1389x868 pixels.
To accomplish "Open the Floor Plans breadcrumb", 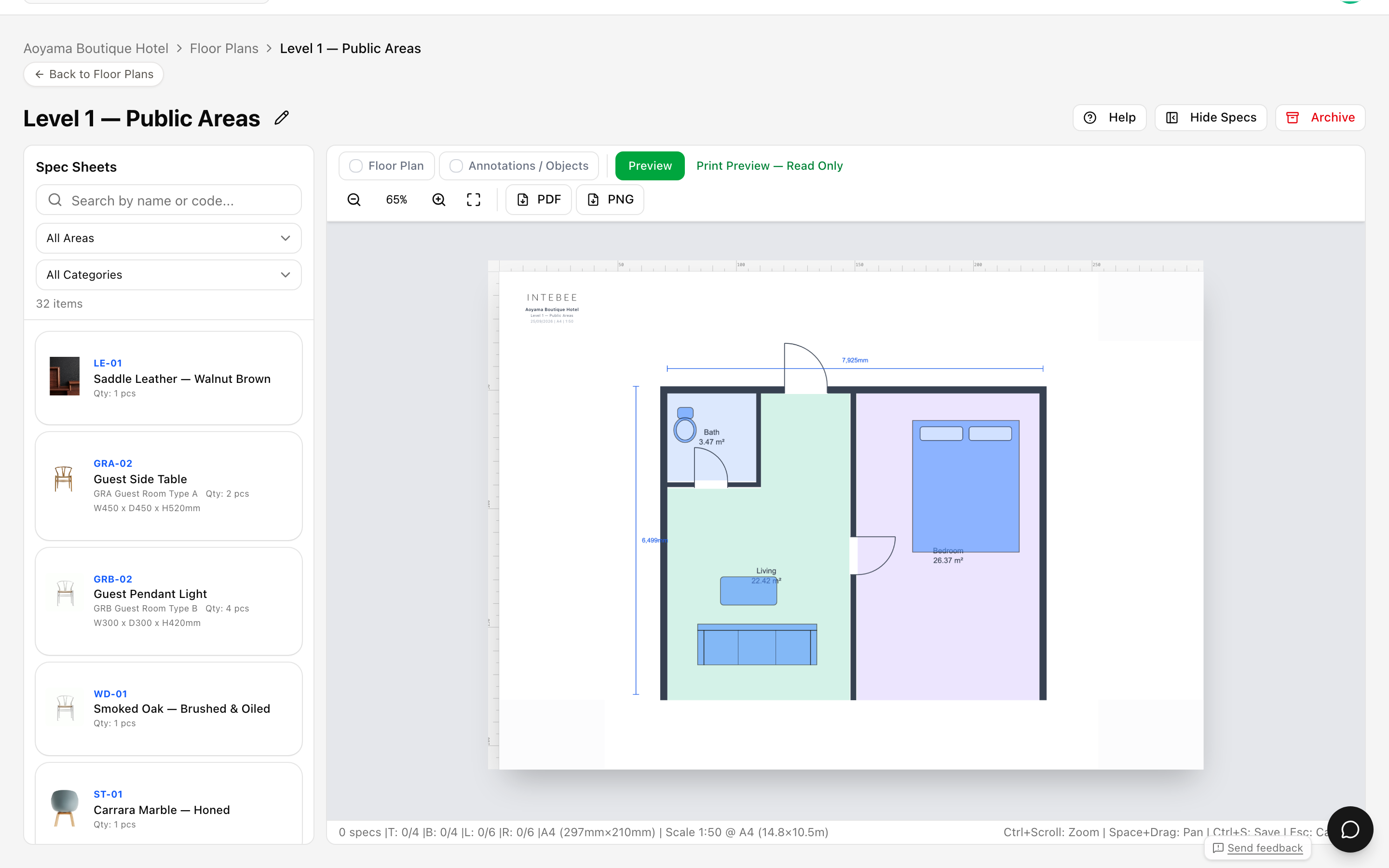I will [x=224, y=49].
